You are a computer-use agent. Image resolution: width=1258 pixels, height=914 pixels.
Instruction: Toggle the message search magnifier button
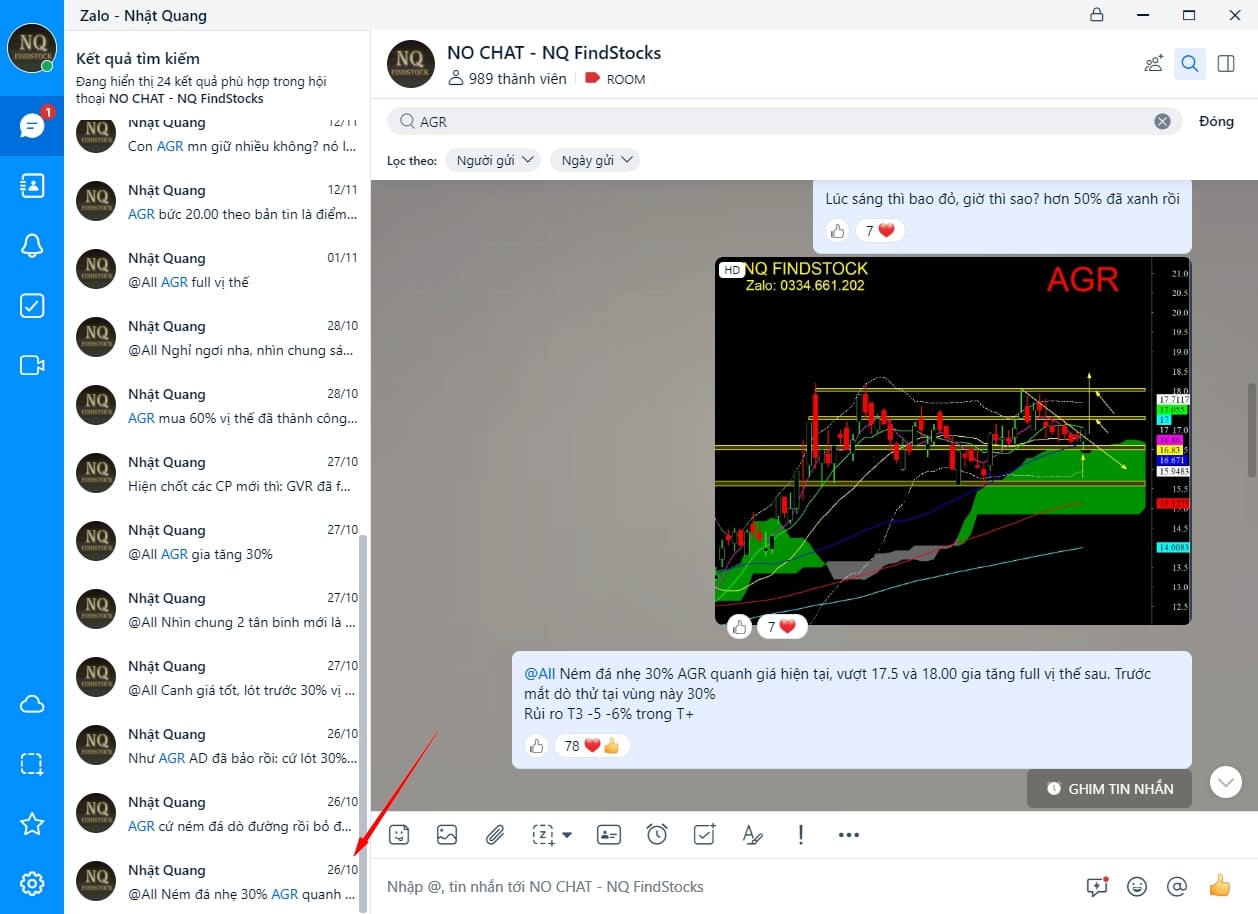point(1190,64)
